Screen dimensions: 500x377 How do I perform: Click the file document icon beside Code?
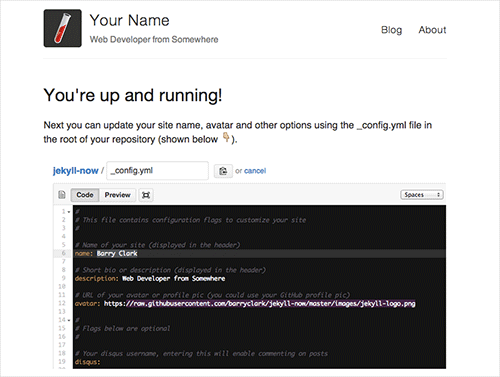(x=62, y=195)
